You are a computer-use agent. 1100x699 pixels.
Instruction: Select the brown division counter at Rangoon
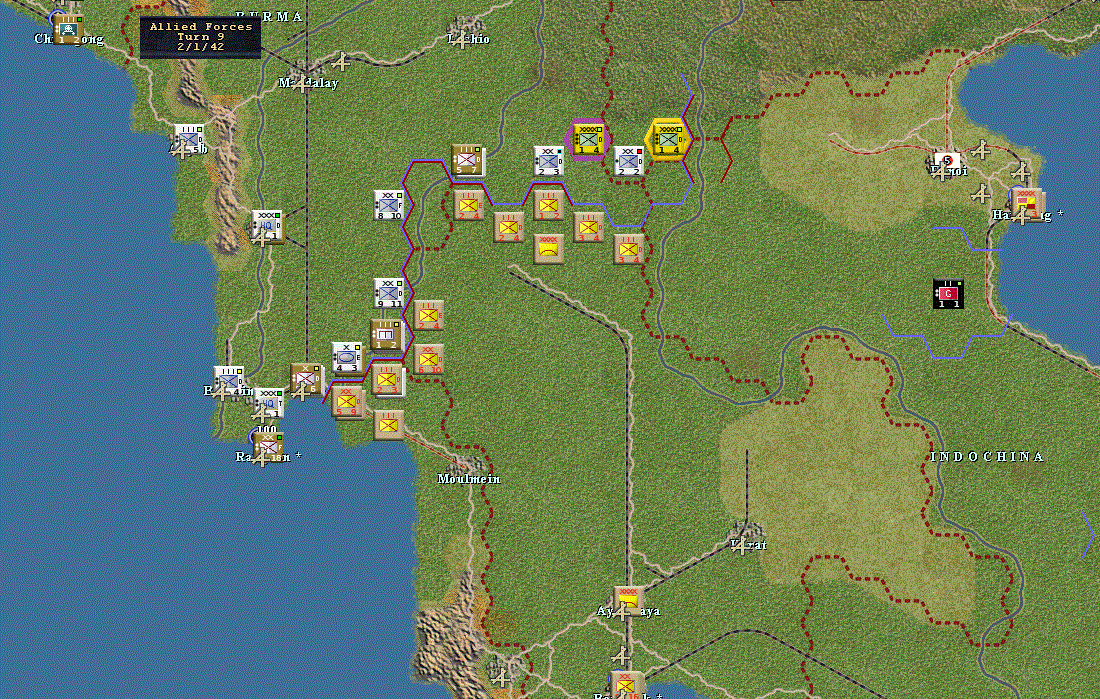[x=268, y=446]
